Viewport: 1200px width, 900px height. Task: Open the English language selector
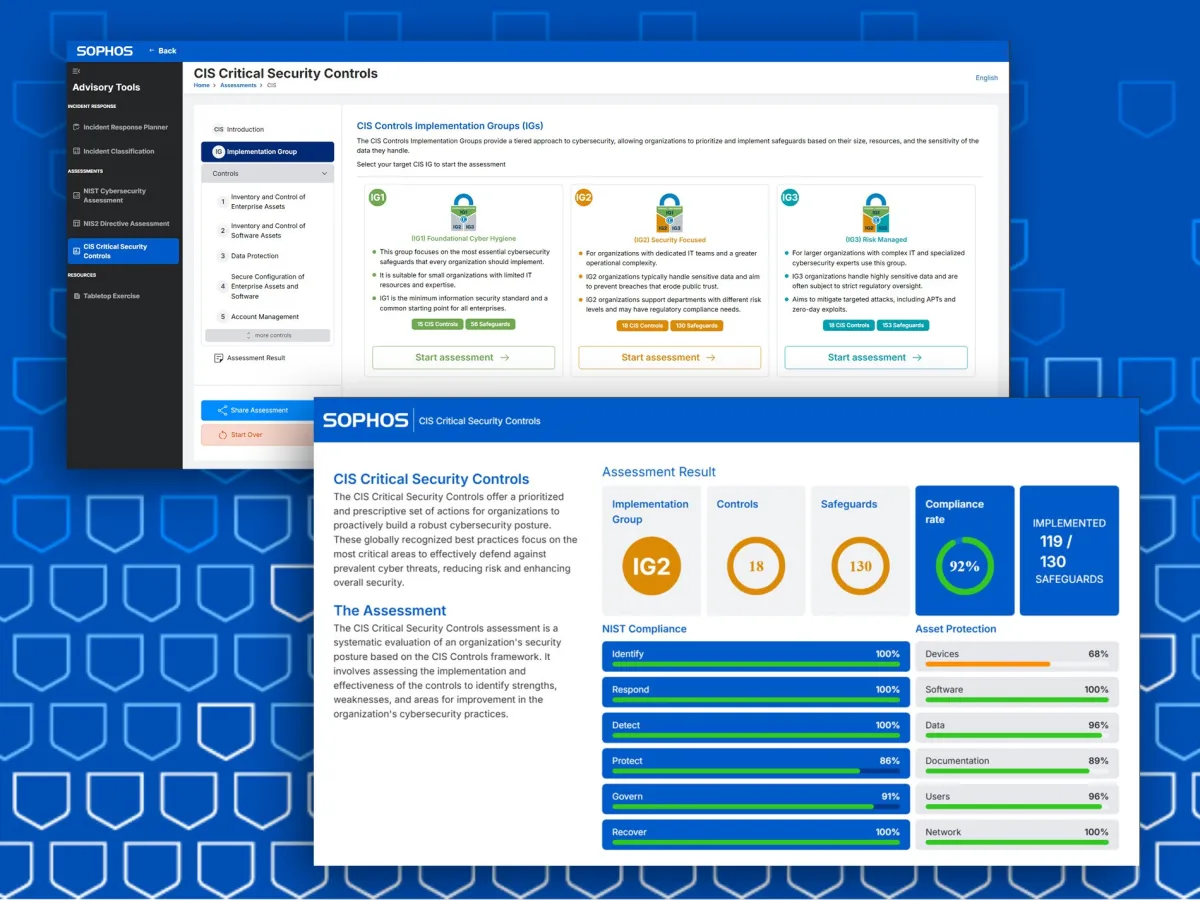coord(986,77)
